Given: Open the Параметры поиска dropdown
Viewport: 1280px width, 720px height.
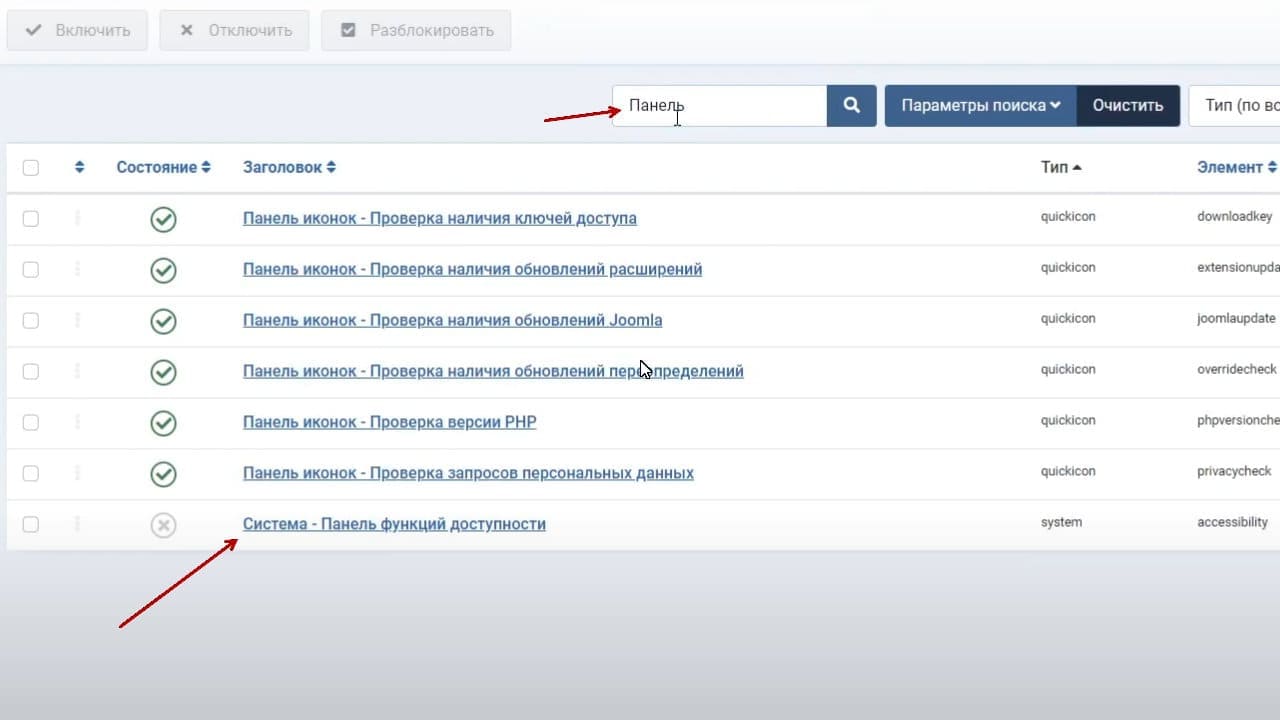Looking at the screenshot, I should [x=981, y=105].
